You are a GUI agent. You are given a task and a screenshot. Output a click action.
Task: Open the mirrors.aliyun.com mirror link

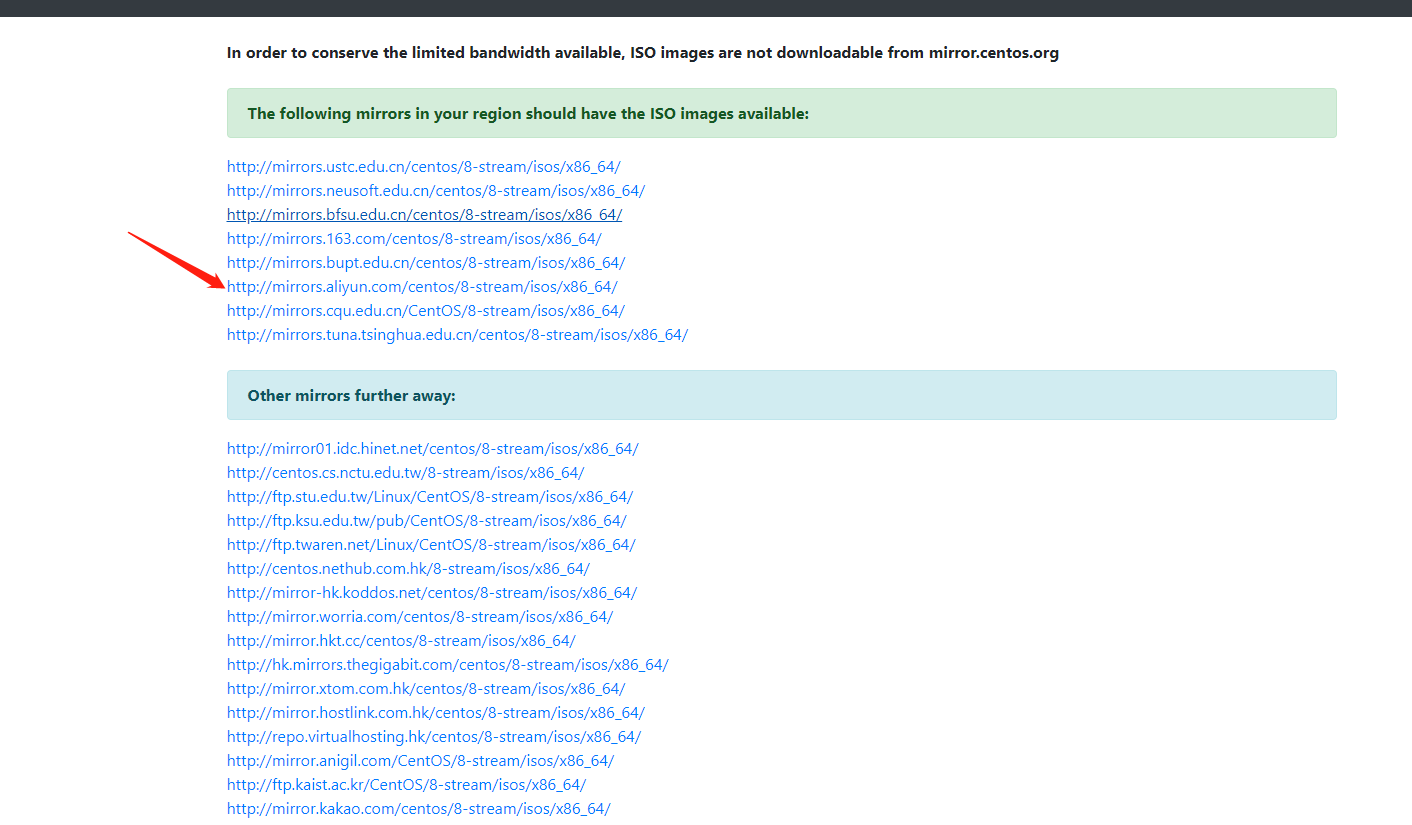tap(422, 287)
